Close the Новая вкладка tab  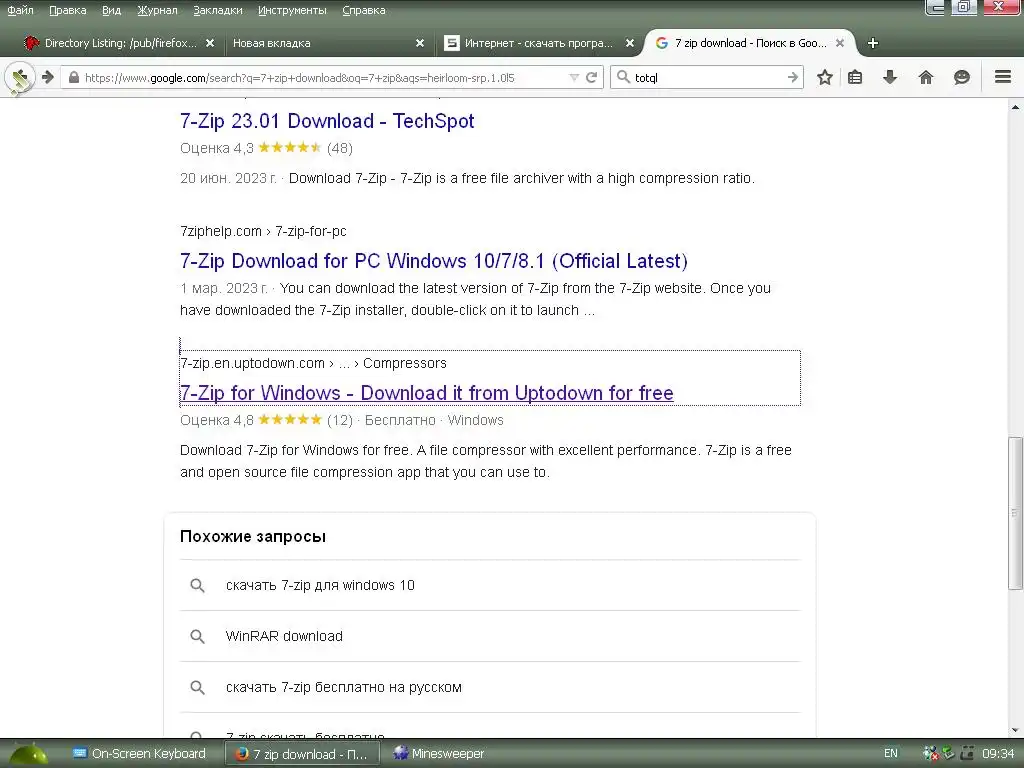[x=420, y=43]
